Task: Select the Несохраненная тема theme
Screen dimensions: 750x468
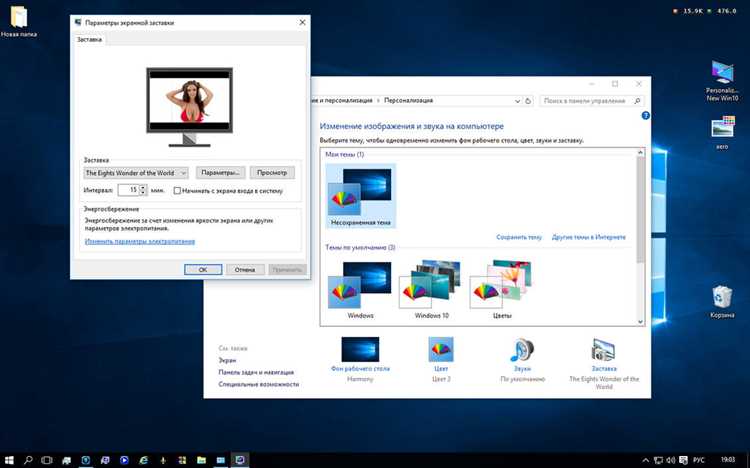Action: tap(361, 196)
